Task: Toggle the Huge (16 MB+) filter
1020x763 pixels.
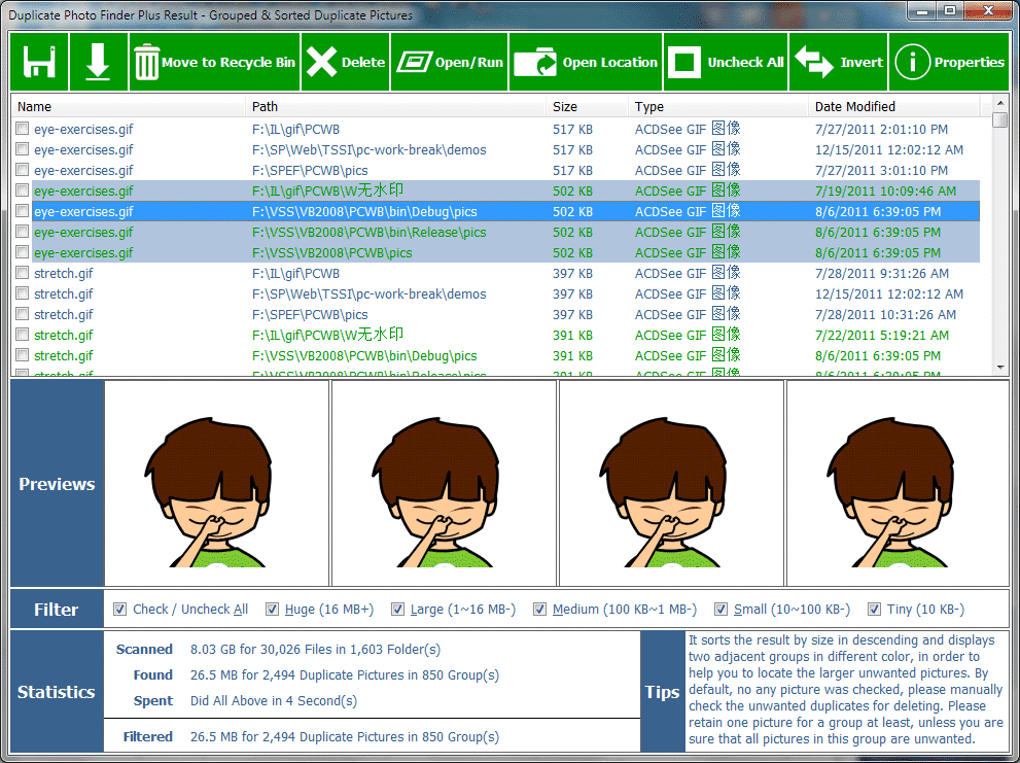Action: 272,609
